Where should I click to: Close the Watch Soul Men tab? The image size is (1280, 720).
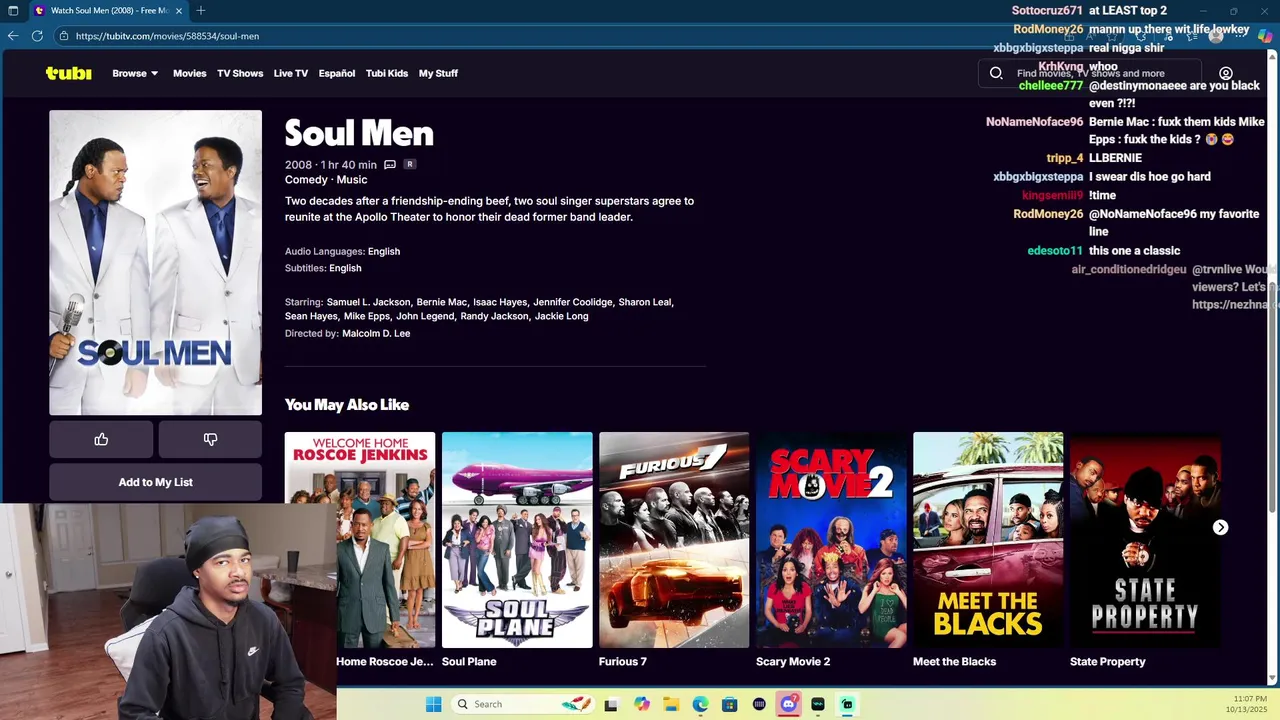[180, 11]
